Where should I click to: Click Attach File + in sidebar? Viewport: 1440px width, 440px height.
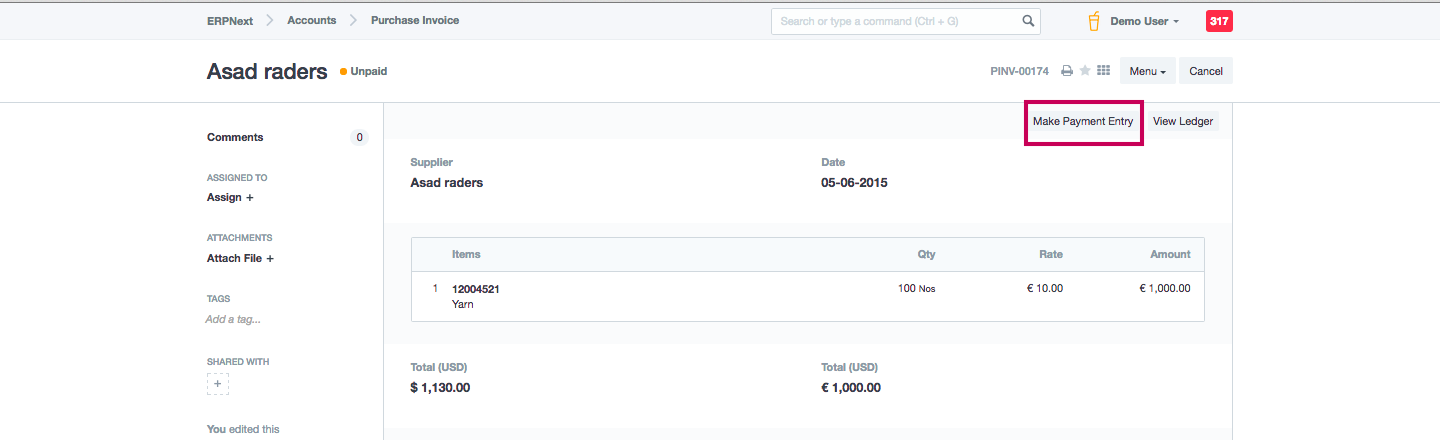(240, 258)
